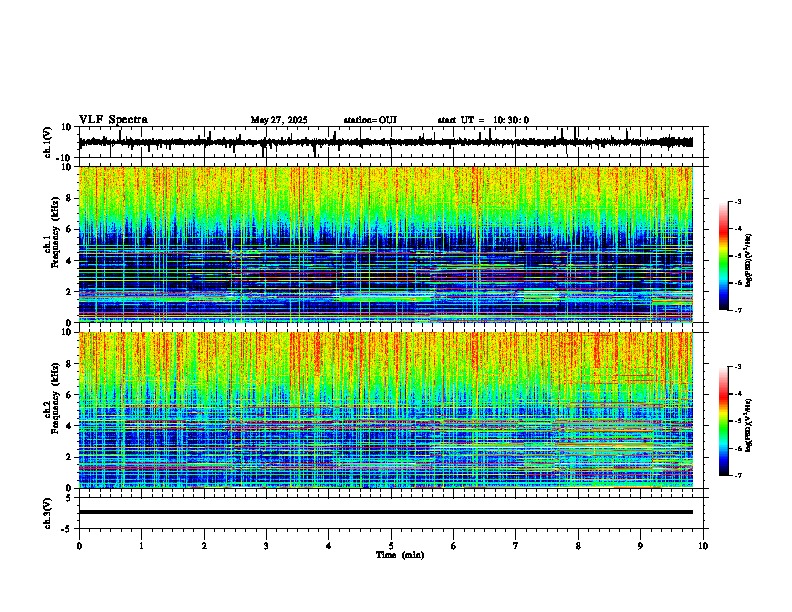792x612 pixels.
Task: Click time axis tick label "5"
Action: coord(391,546)
